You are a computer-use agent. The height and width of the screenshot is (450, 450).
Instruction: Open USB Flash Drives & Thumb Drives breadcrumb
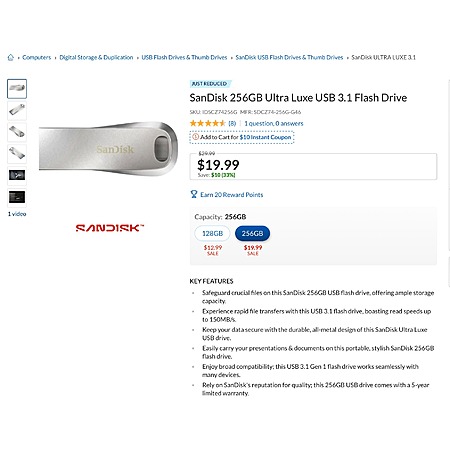click(x=184, y=57)
